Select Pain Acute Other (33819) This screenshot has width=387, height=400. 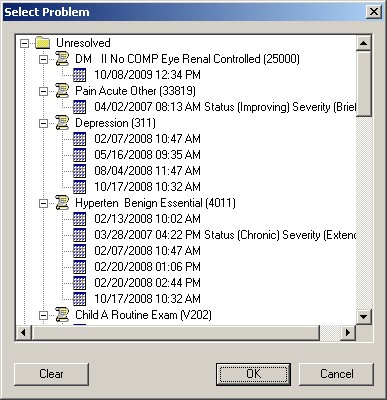pos(135,91)
